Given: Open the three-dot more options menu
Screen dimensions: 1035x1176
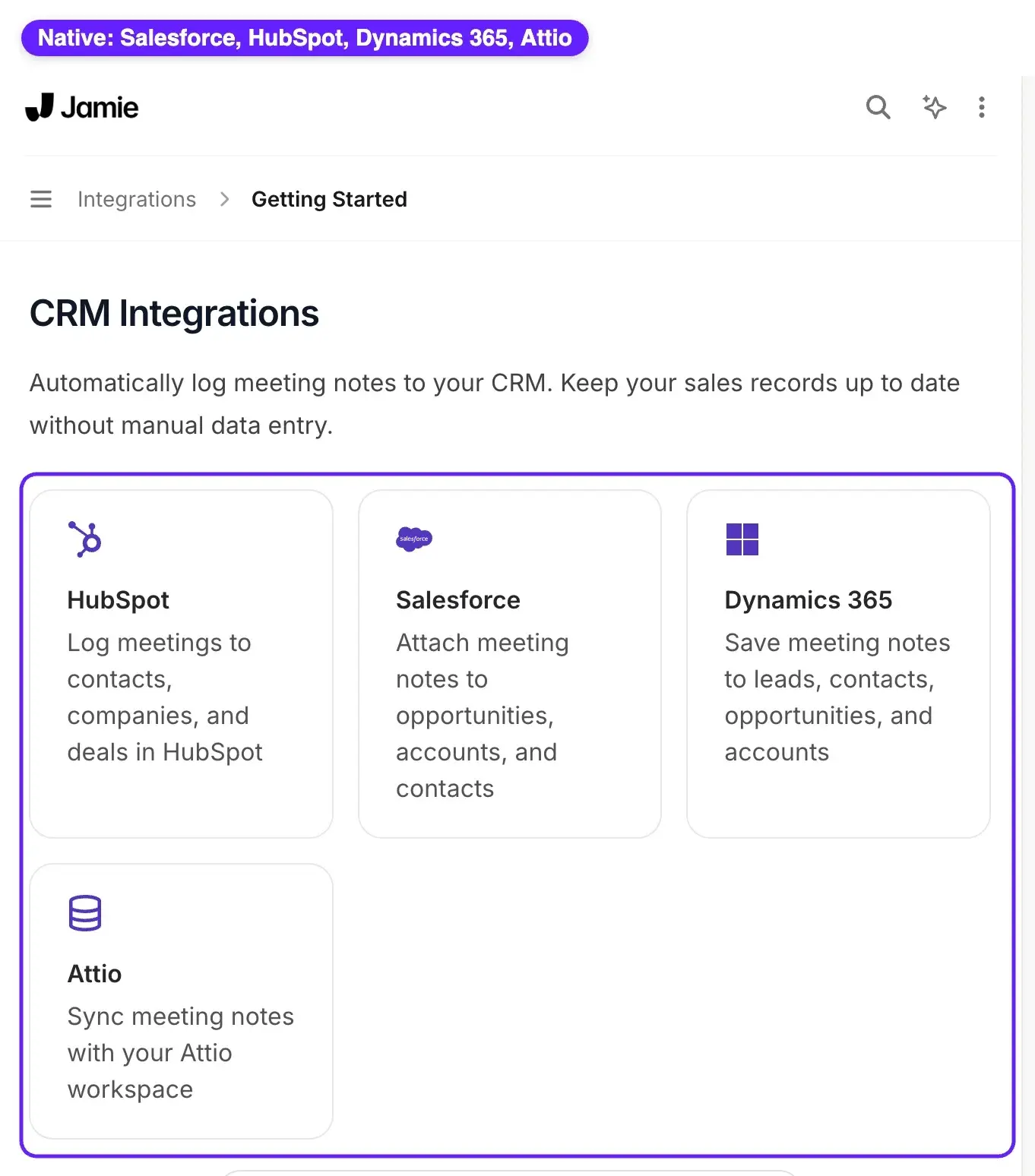Looking at the screenshot, I should [982, 107].
